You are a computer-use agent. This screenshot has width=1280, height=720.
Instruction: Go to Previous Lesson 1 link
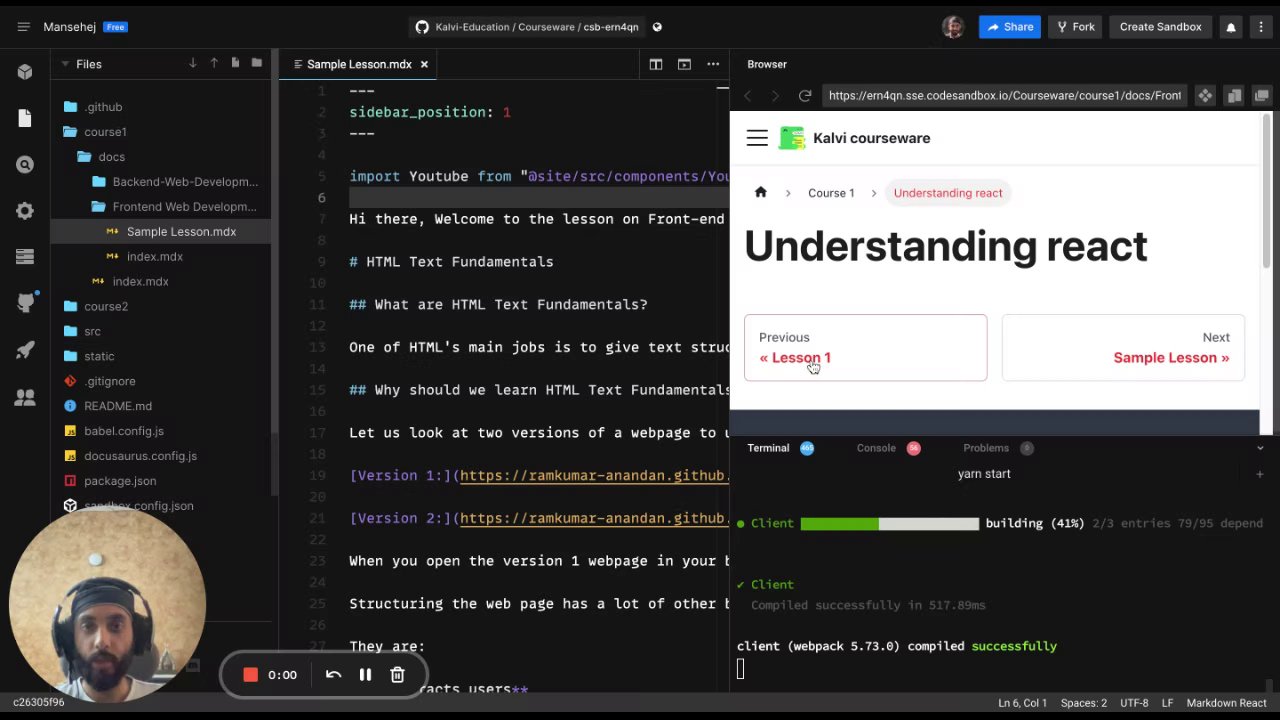pos(865,348)
